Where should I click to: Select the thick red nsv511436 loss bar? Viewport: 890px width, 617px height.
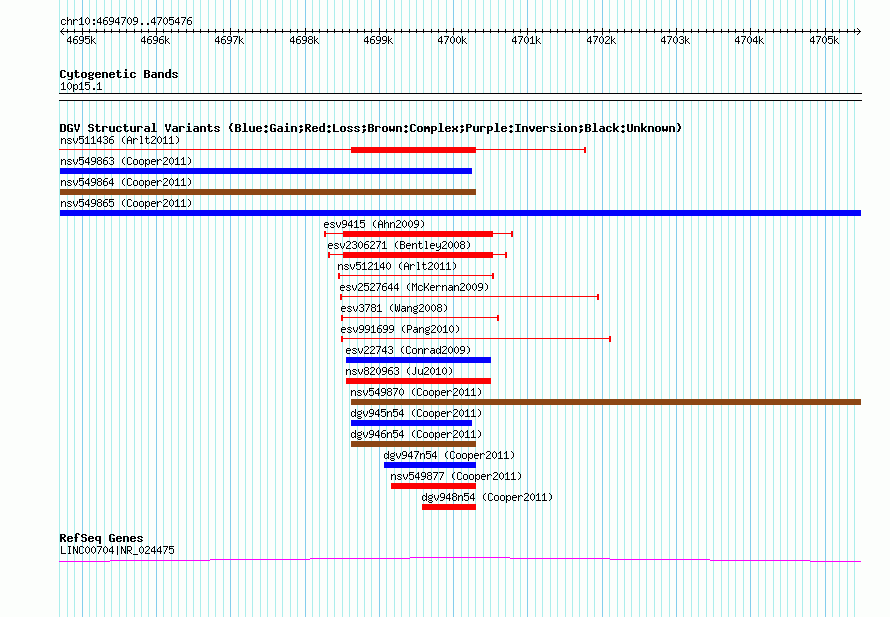(413, 150)
